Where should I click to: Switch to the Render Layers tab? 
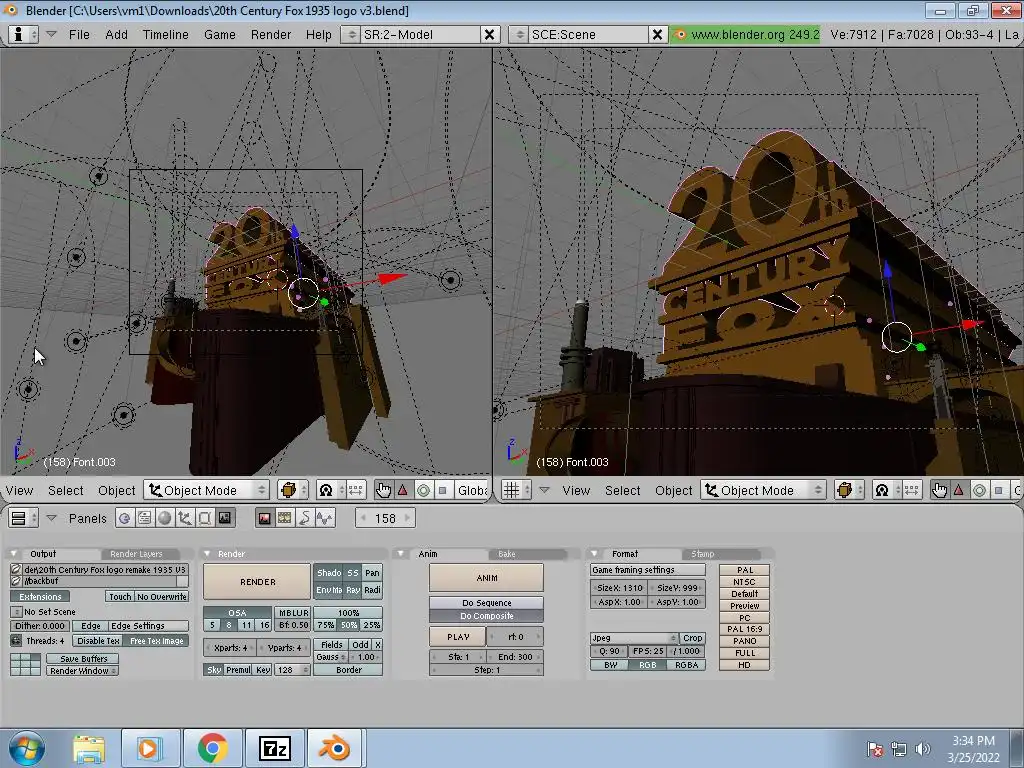coord(136,554)
